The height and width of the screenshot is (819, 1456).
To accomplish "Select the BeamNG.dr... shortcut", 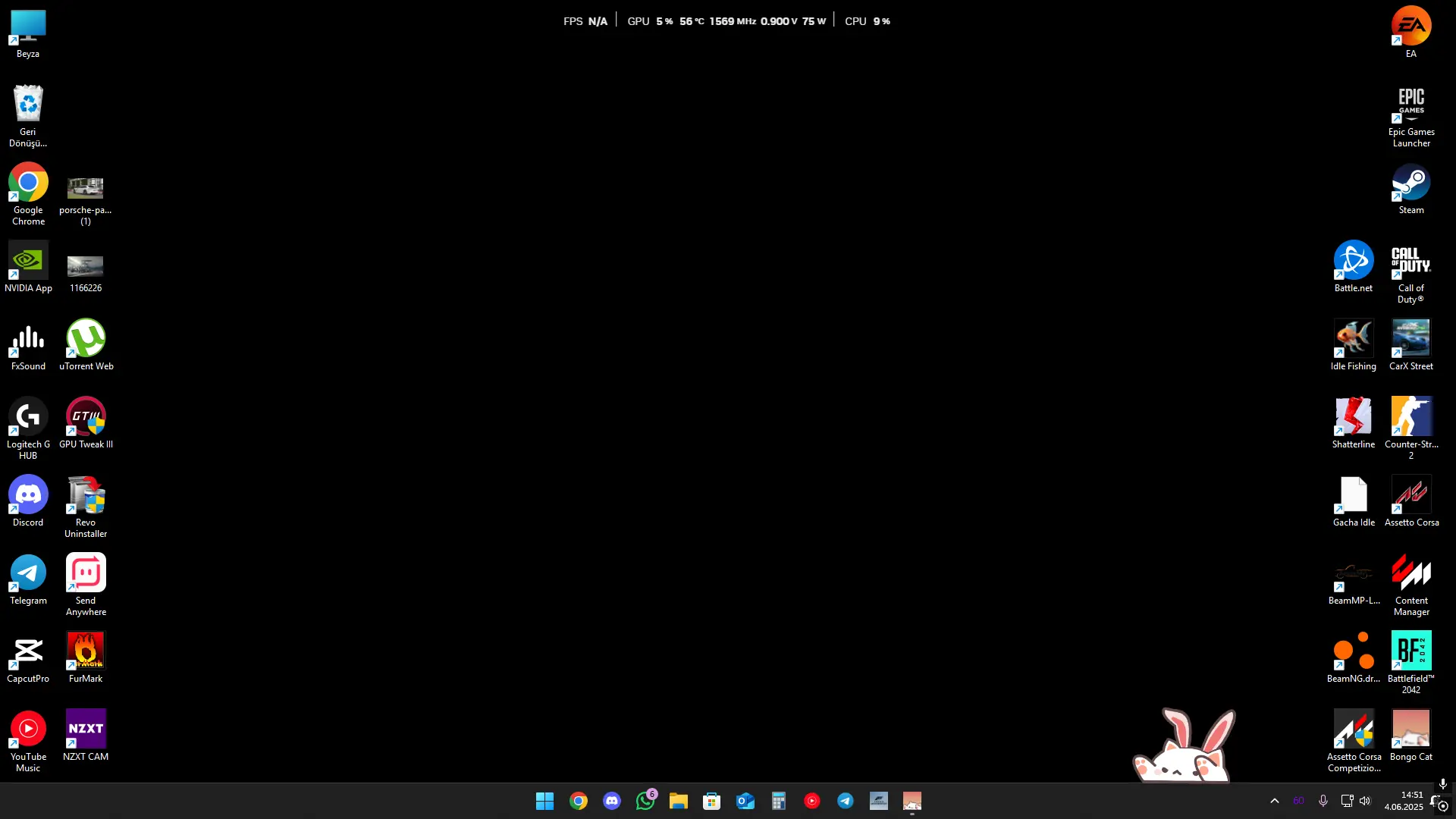I will pos(1354,658).
